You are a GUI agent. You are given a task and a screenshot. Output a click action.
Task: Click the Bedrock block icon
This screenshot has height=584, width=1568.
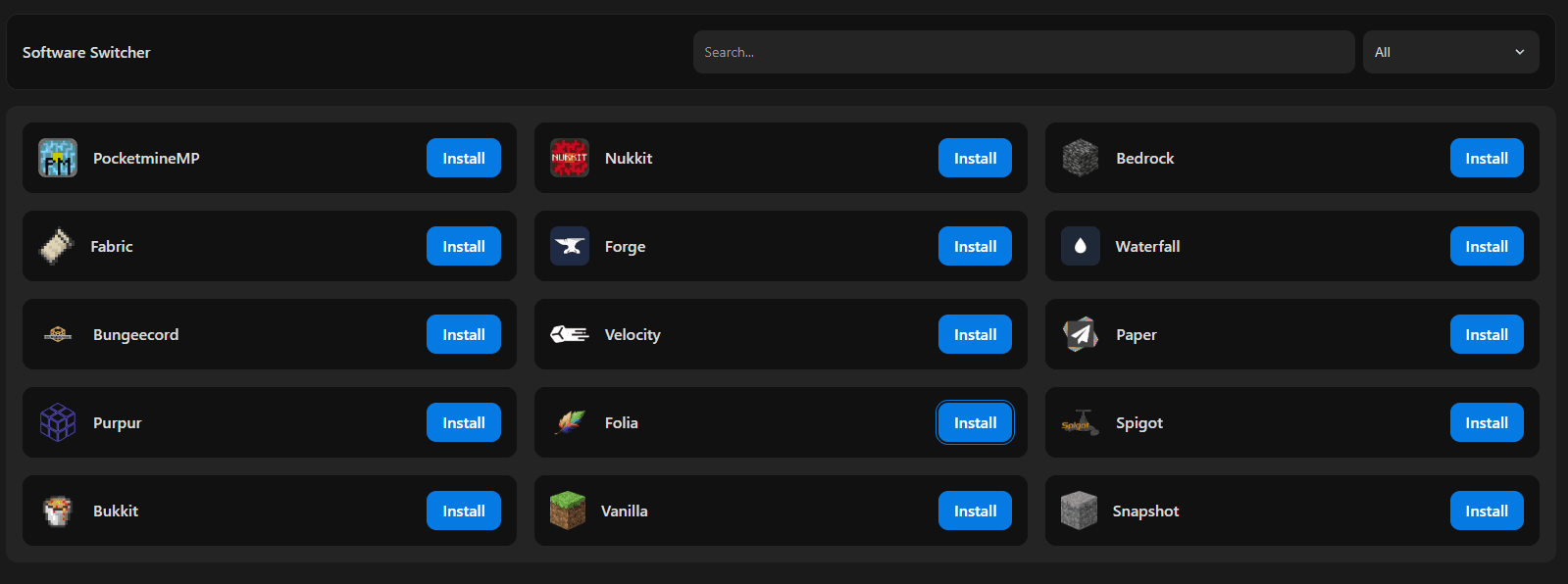(x=1081, y=158)
